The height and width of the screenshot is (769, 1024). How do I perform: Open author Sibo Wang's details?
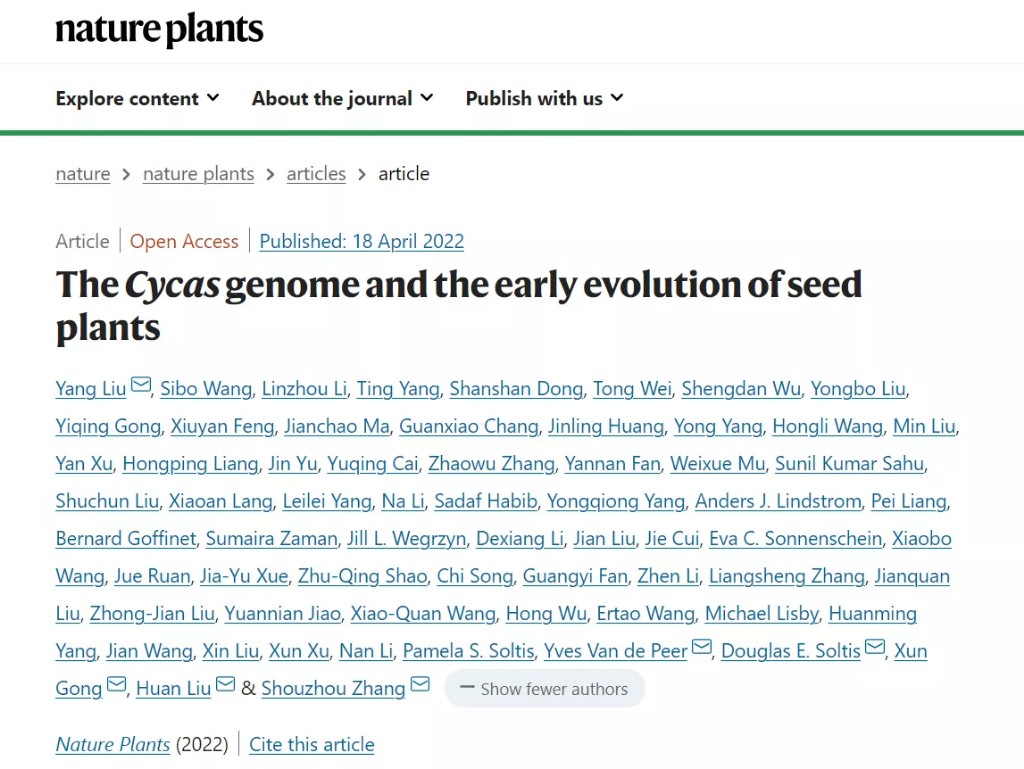tap(206, 389)
